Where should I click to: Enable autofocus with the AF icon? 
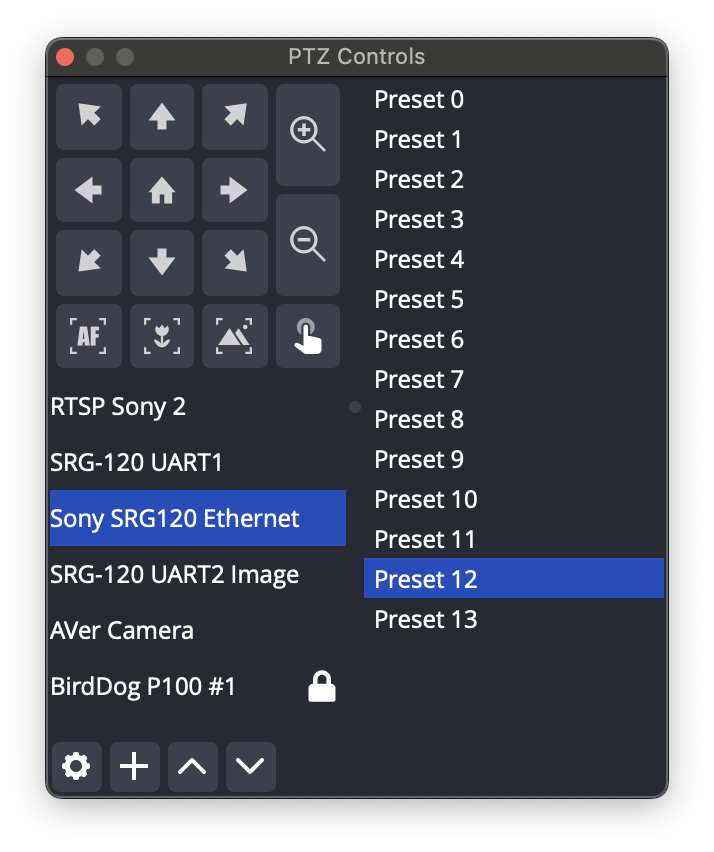pos(88,336)
